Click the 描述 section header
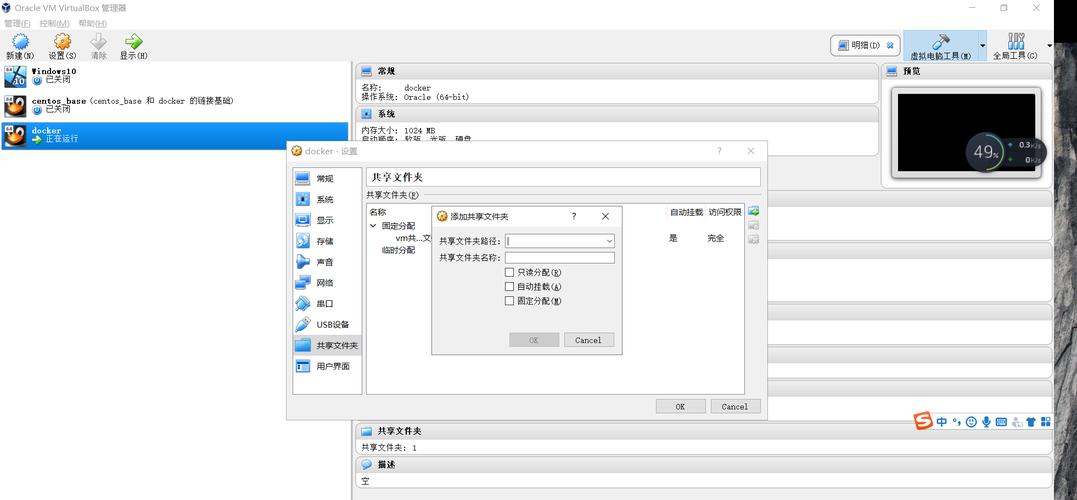This screenshot has width=1077, height=500. click(704, 465)
